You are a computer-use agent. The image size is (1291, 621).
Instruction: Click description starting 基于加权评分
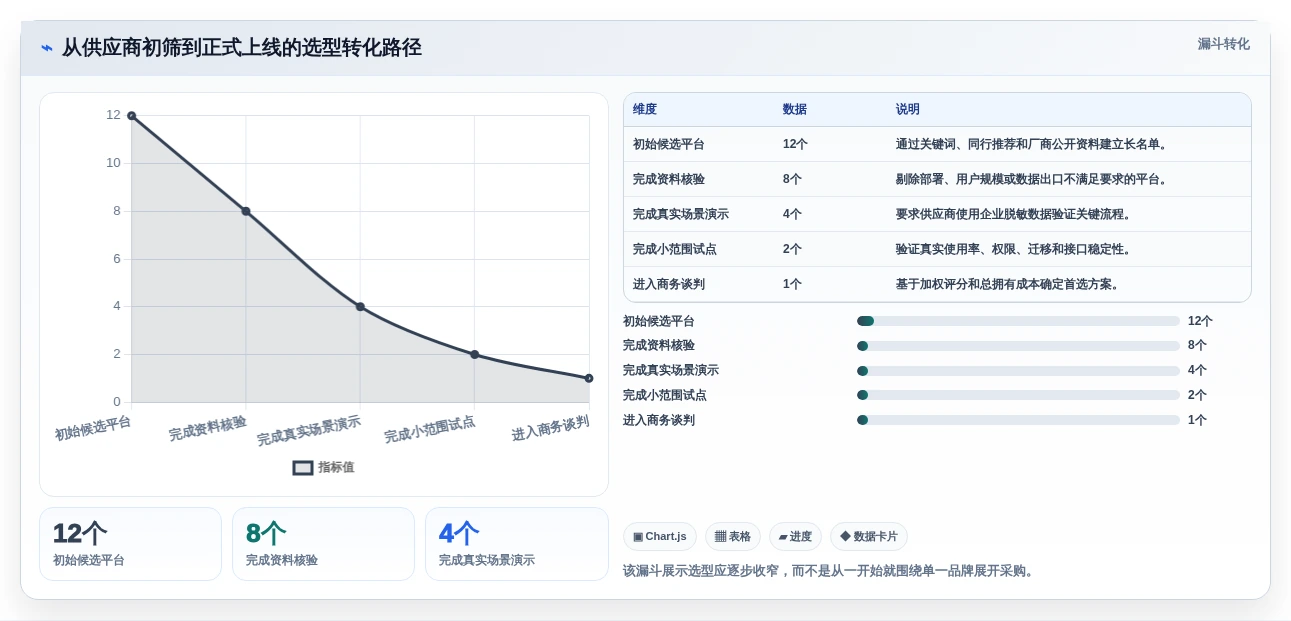click(x=1010, y=284)
